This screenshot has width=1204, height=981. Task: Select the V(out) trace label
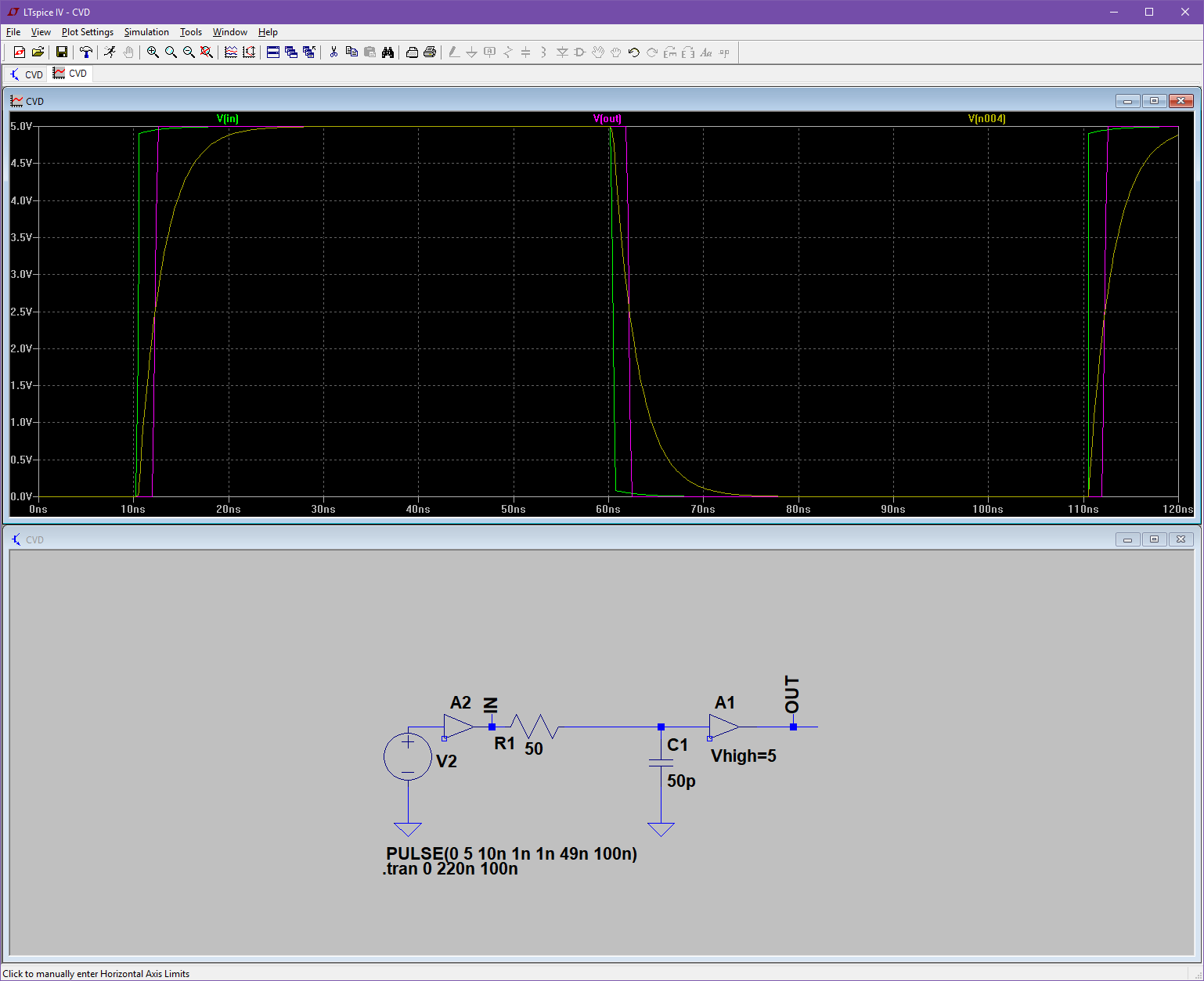click(607, 119)
